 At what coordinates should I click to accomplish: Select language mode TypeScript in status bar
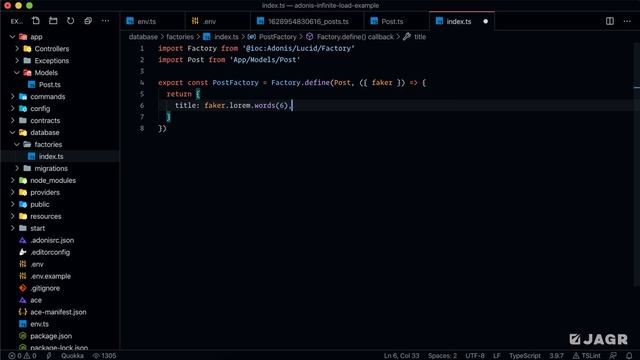click(524, 356)
